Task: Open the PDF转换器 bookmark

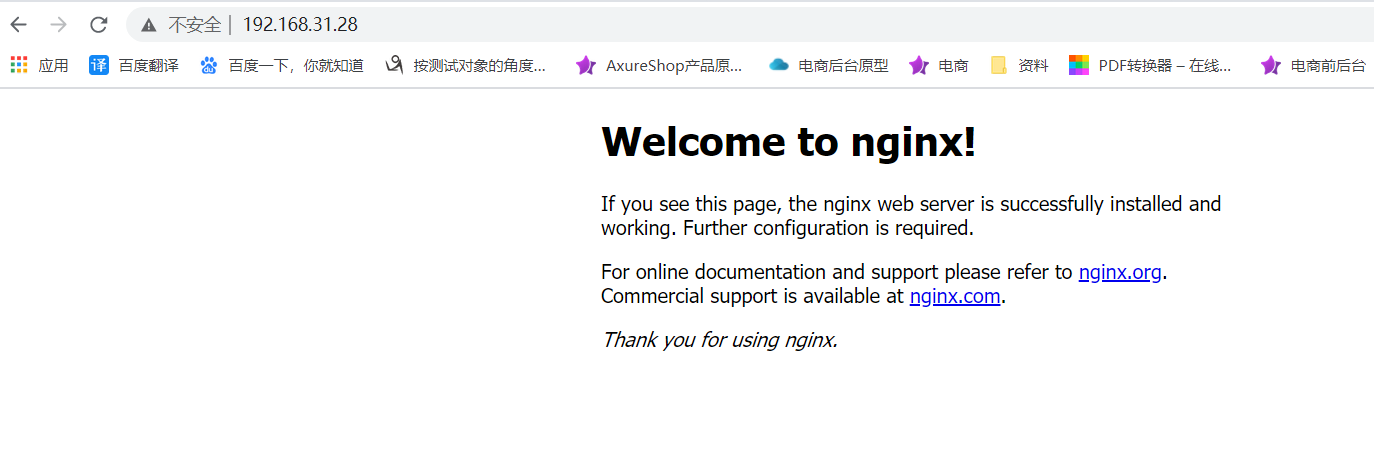Action: [1150, 65]
